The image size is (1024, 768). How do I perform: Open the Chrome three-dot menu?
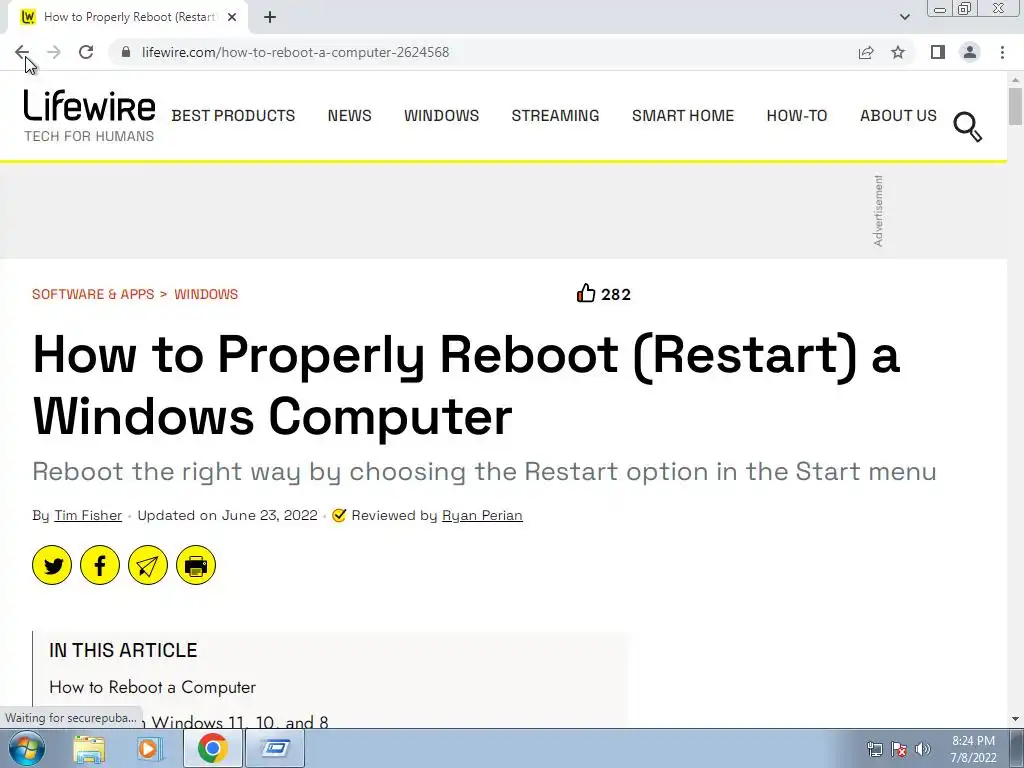[x=1002, y=52]
